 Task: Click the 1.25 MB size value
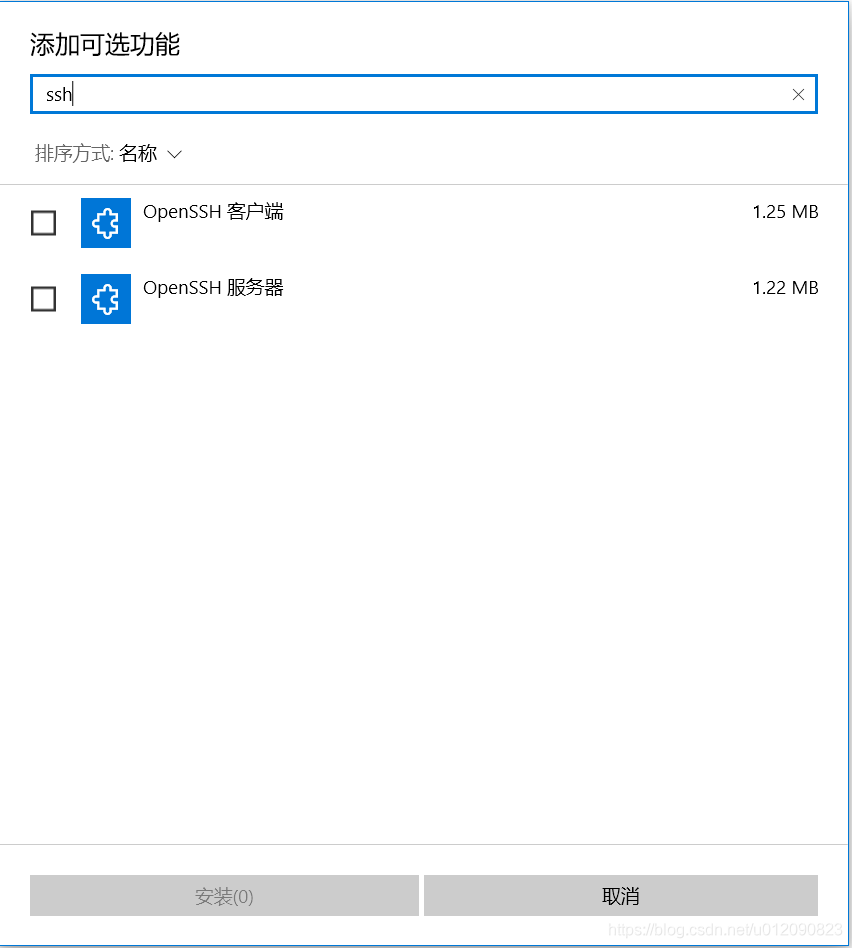pos(785,212)
